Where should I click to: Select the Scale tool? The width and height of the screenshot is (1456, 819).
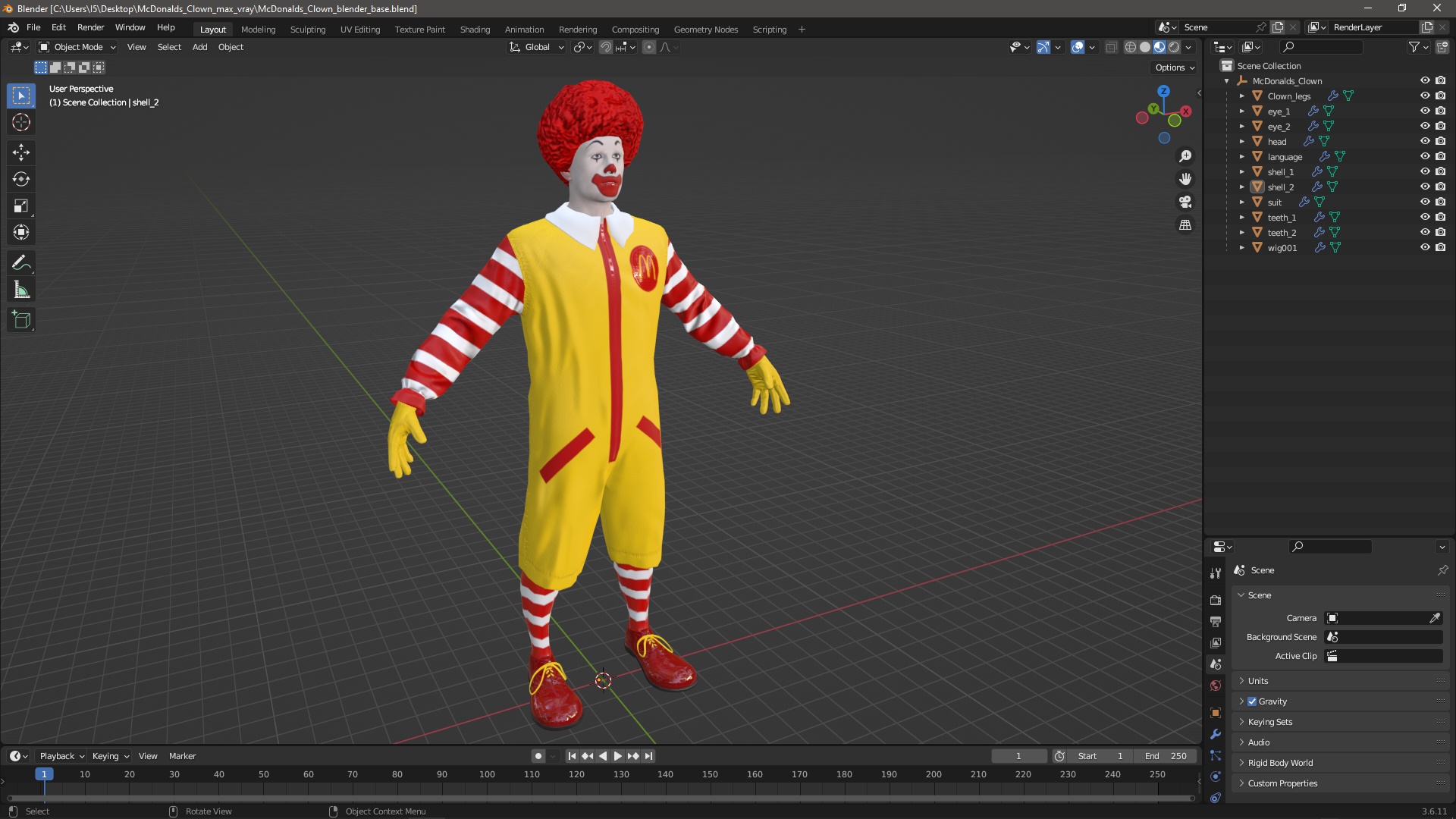click(x=21, y=206)
